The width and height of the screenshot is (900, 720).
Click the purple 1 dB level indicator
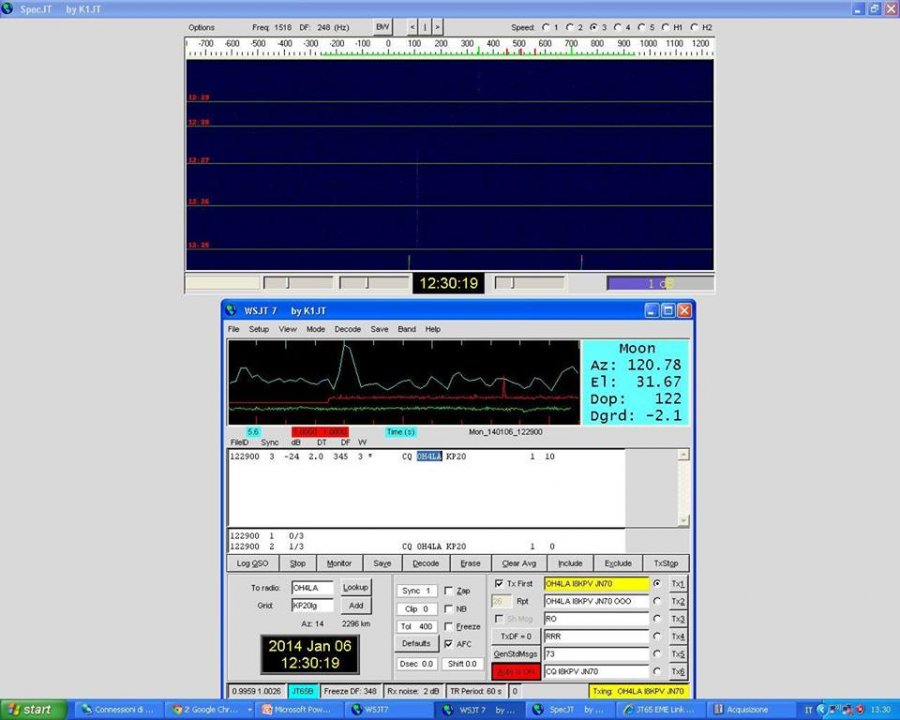tap(660, 283)
